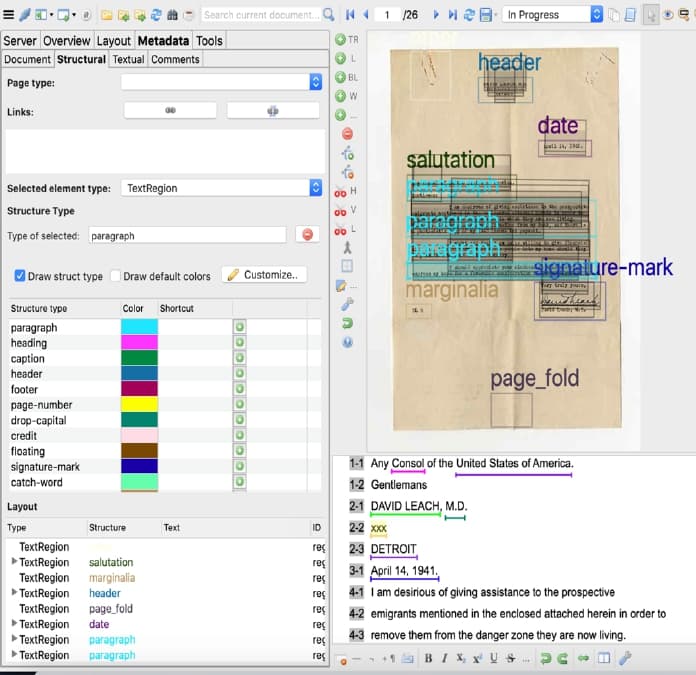This screenshot has height=675, width=696.
Task: Click the green undo arrow in canvas toolbar
Action: (347, 323)
